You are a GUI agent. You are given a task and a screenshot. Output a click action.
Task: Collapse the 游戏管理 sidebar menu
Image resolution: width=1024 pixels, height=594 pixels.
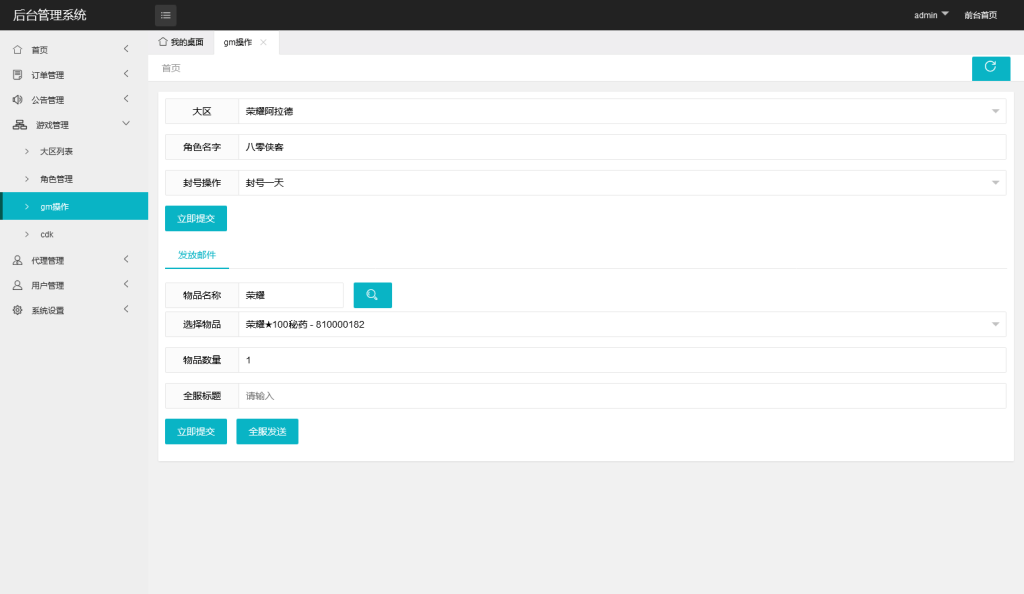[126, 124]
